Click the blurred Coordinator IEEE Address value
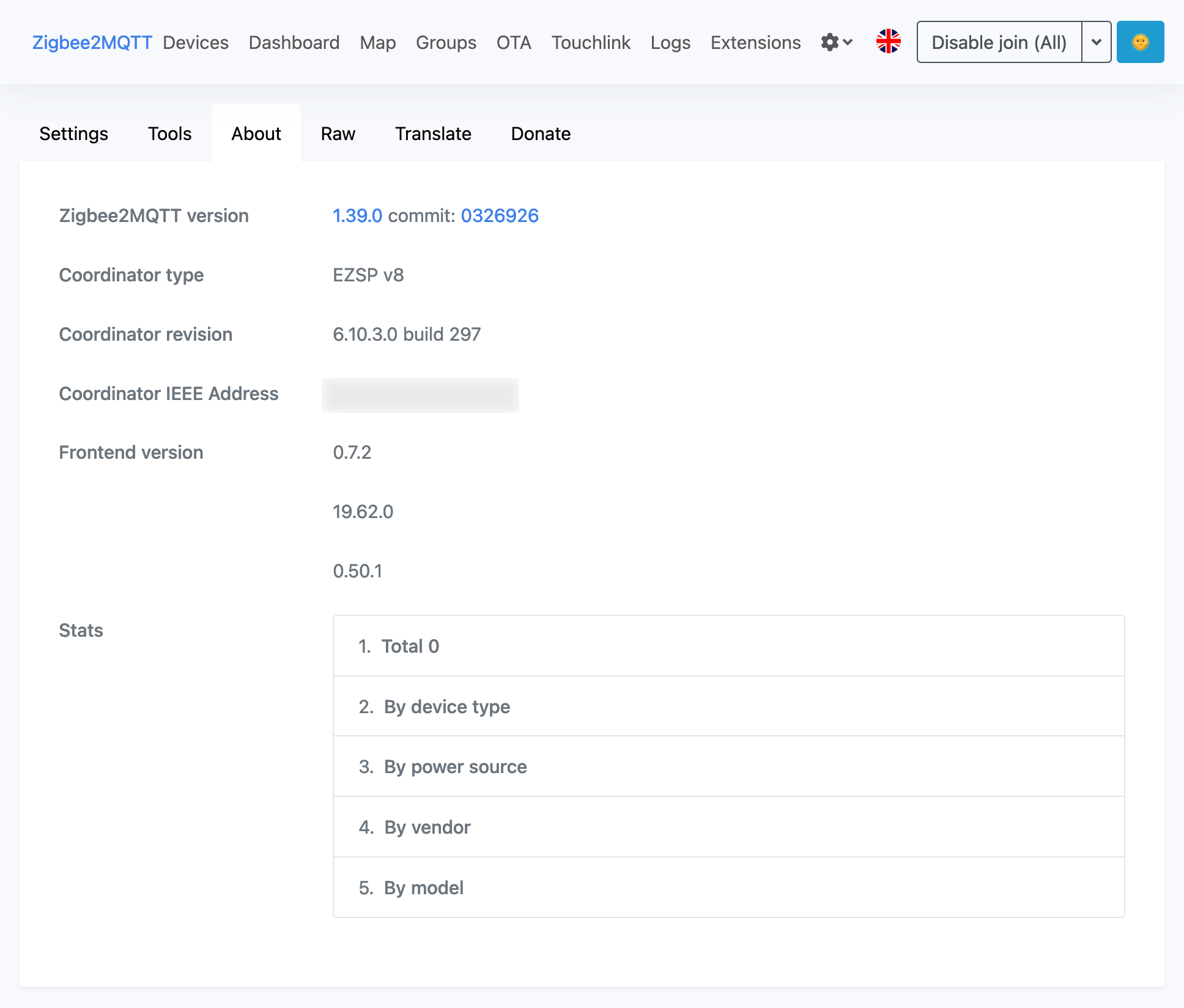Viewport: 1184px width, 1008px height. point(420,395)
